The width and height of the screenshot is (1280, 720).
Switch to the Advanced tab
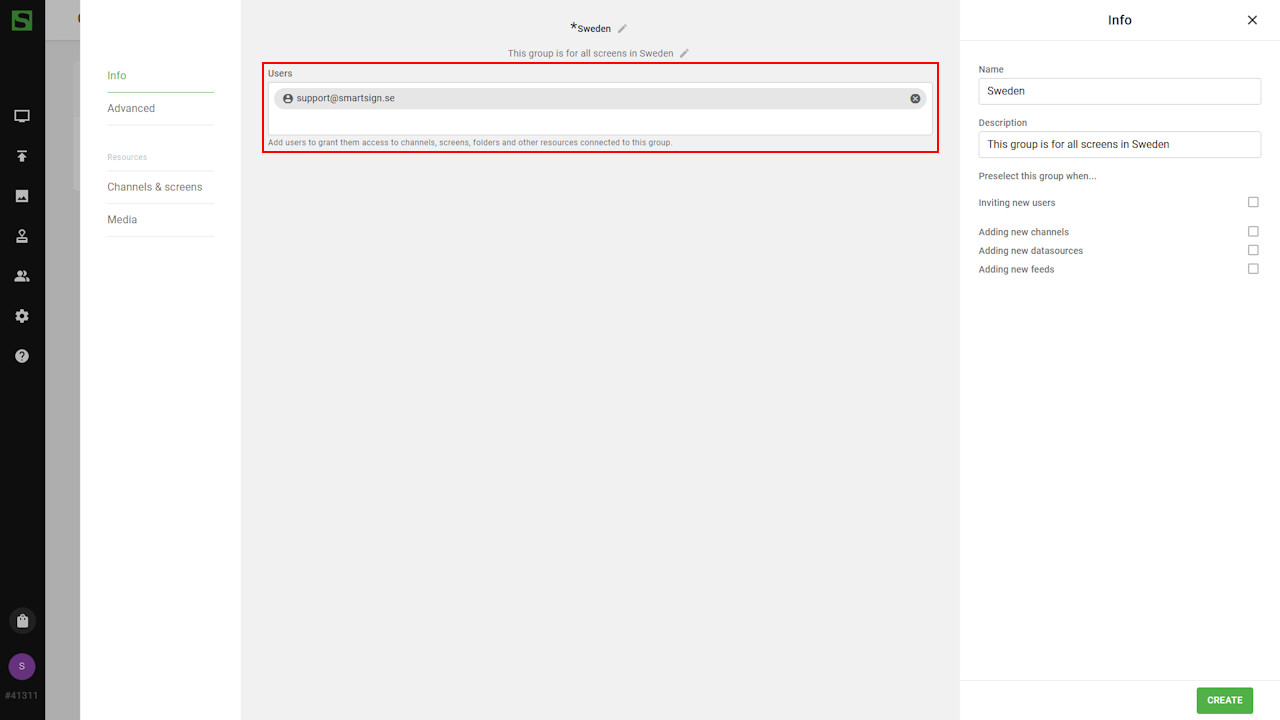(x=131, y=108)
